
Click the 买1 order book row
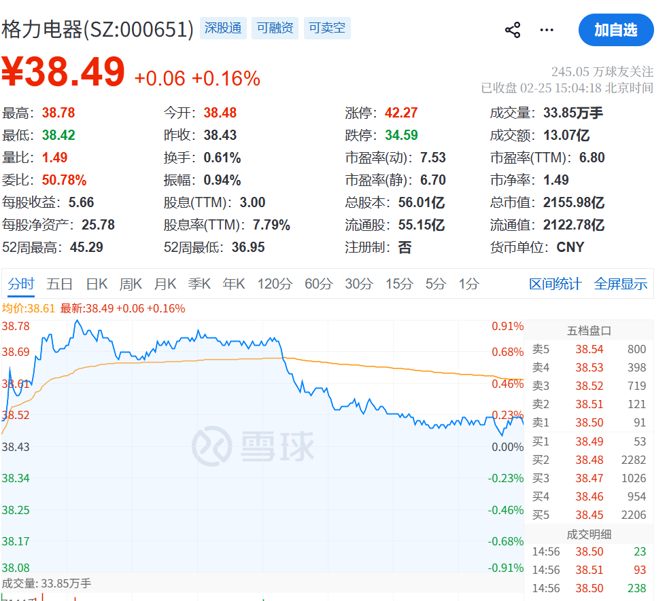(x=589, y=440)
